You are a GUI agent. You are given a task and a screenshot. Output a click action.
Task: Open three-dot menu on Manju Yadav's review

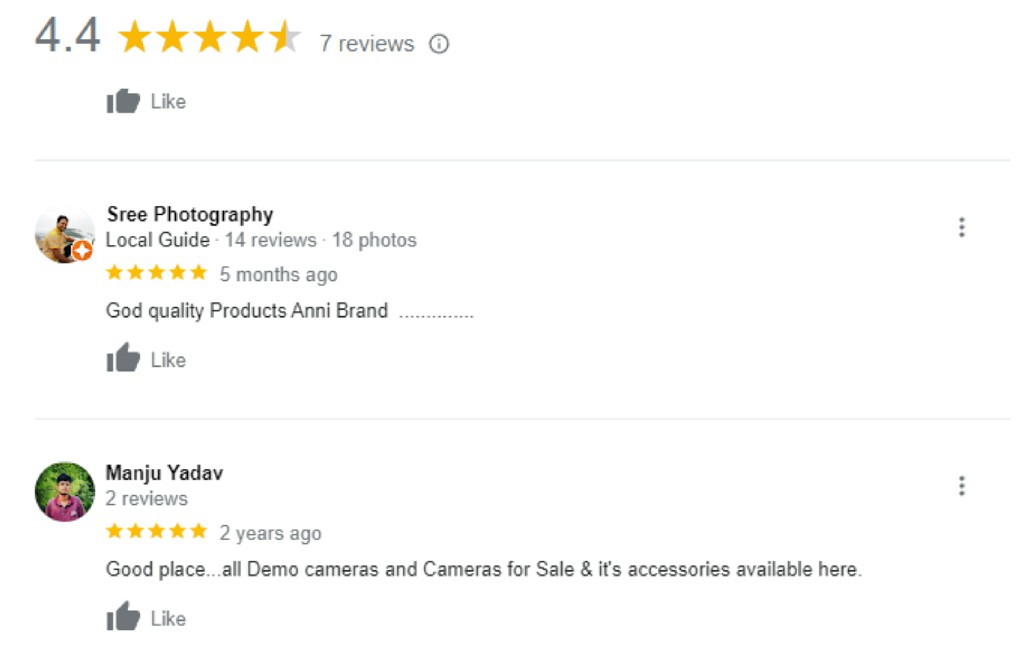pyautogui.click(x=961, y=486)
